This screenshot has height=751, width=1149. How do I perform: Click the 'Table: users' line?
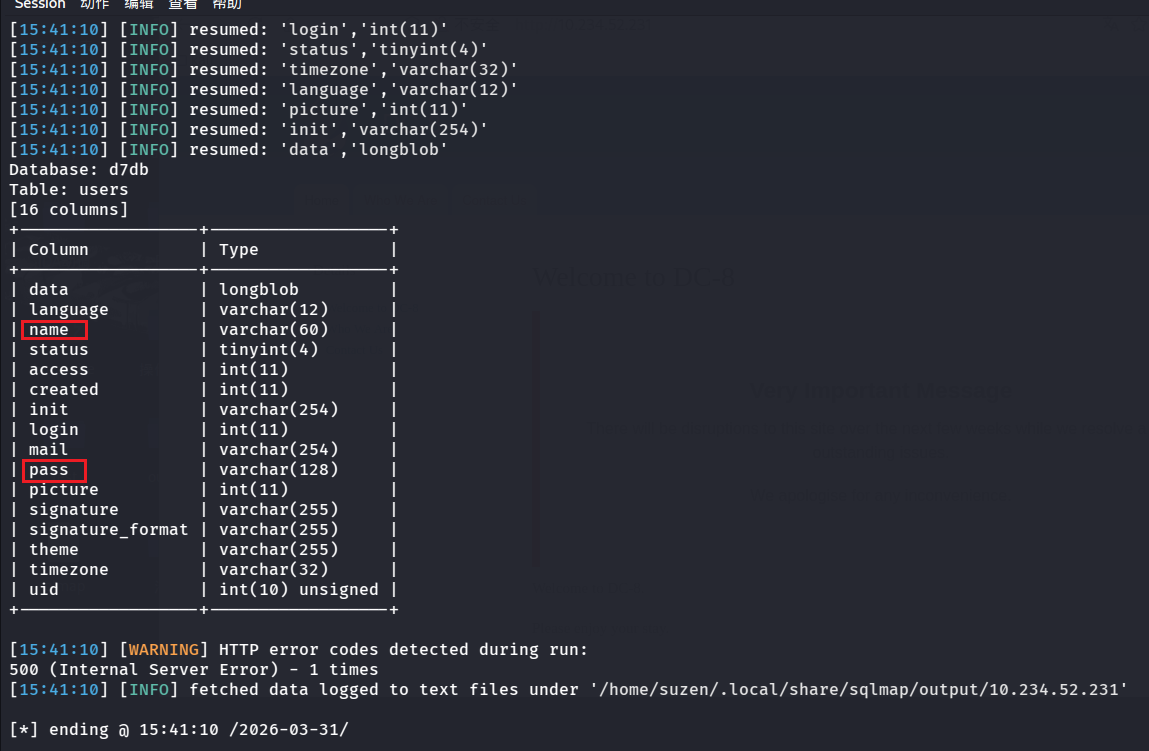pyautogui.click(x=69, y=189)
